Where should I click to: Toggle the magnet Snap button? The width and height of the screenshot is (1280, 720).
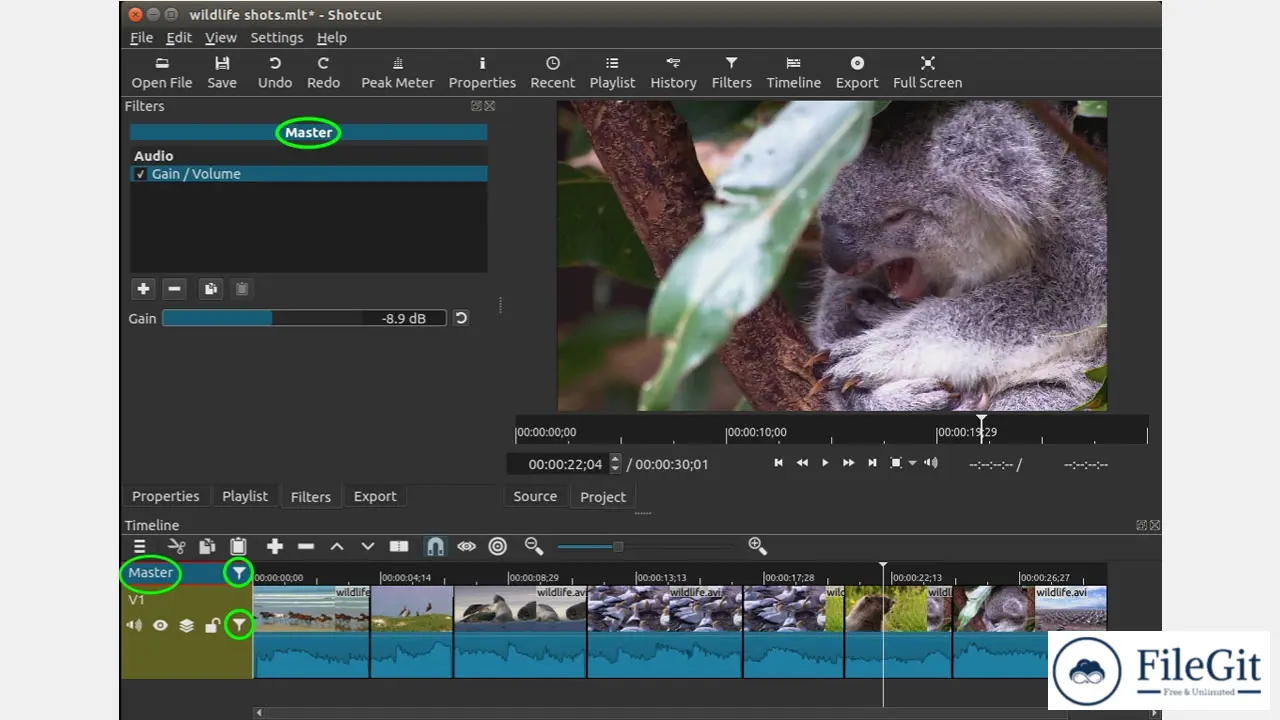pyautogui.click(x=435, y=546)
